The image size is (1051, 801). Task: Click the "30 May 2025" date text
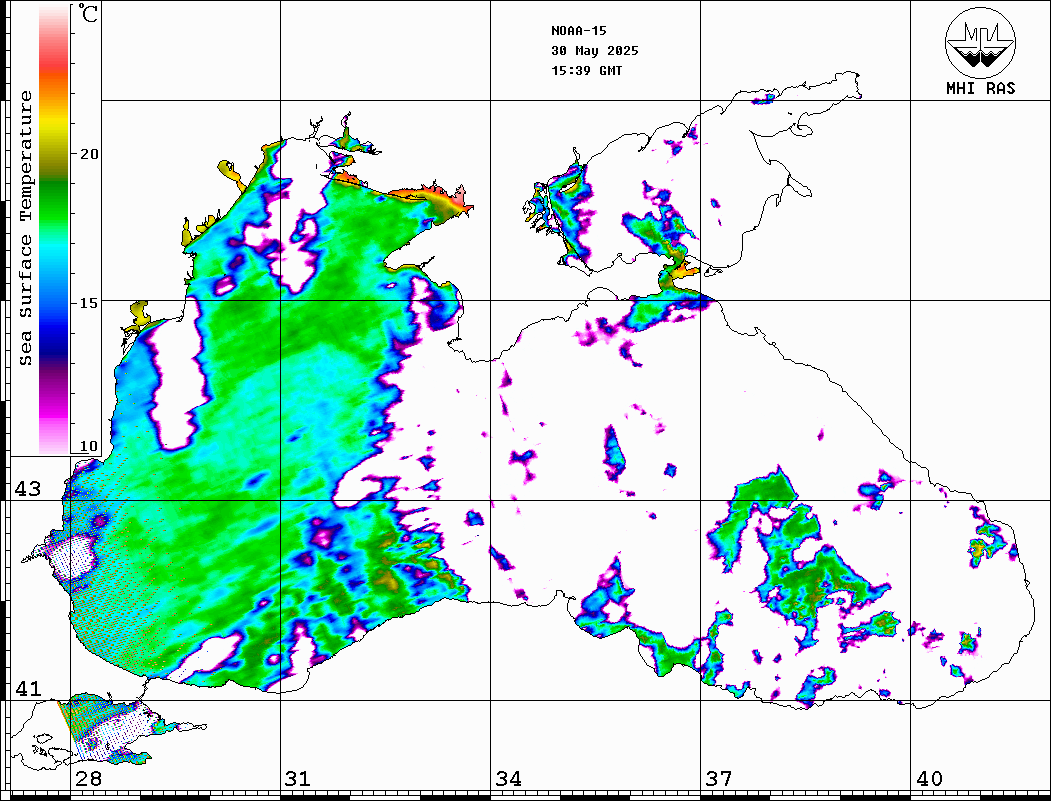[595, 51]
